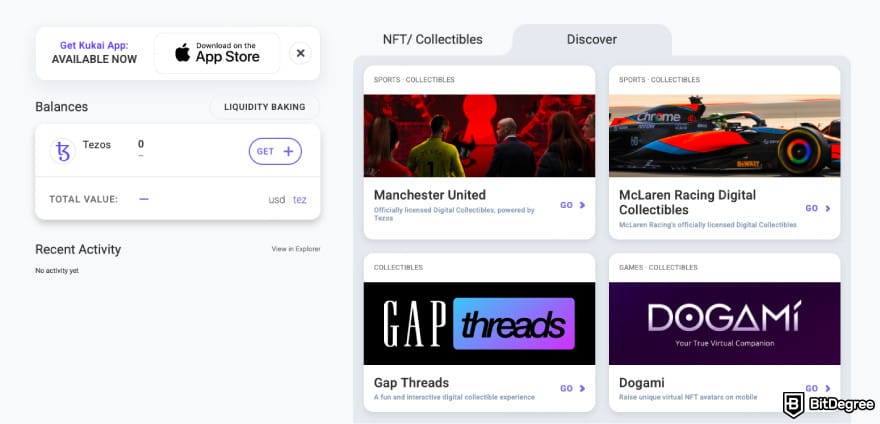
Task: Click the "No activity yet" text
Action: pyautogui.click(x=57, y=271)
